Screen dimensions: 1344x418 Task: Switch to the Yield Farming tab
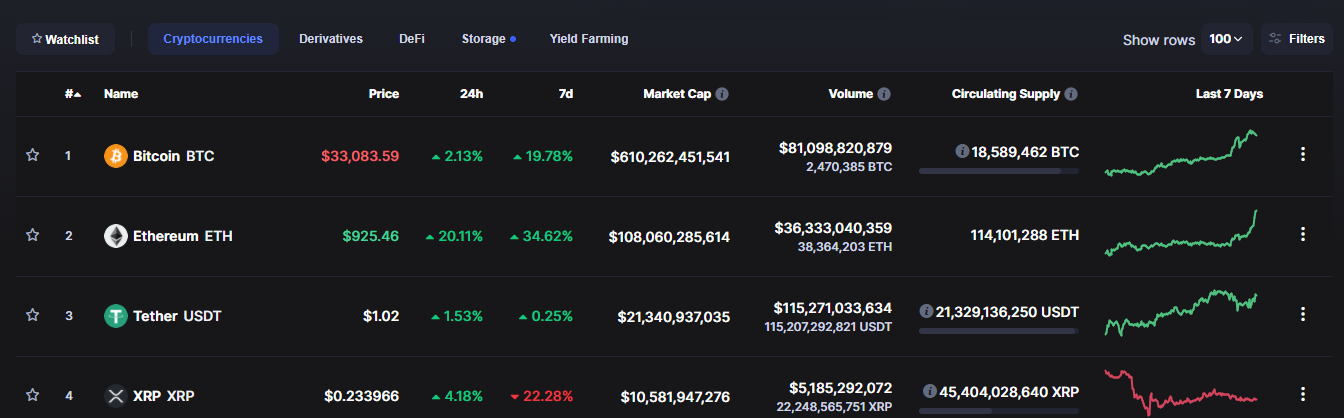pos(589,39)
